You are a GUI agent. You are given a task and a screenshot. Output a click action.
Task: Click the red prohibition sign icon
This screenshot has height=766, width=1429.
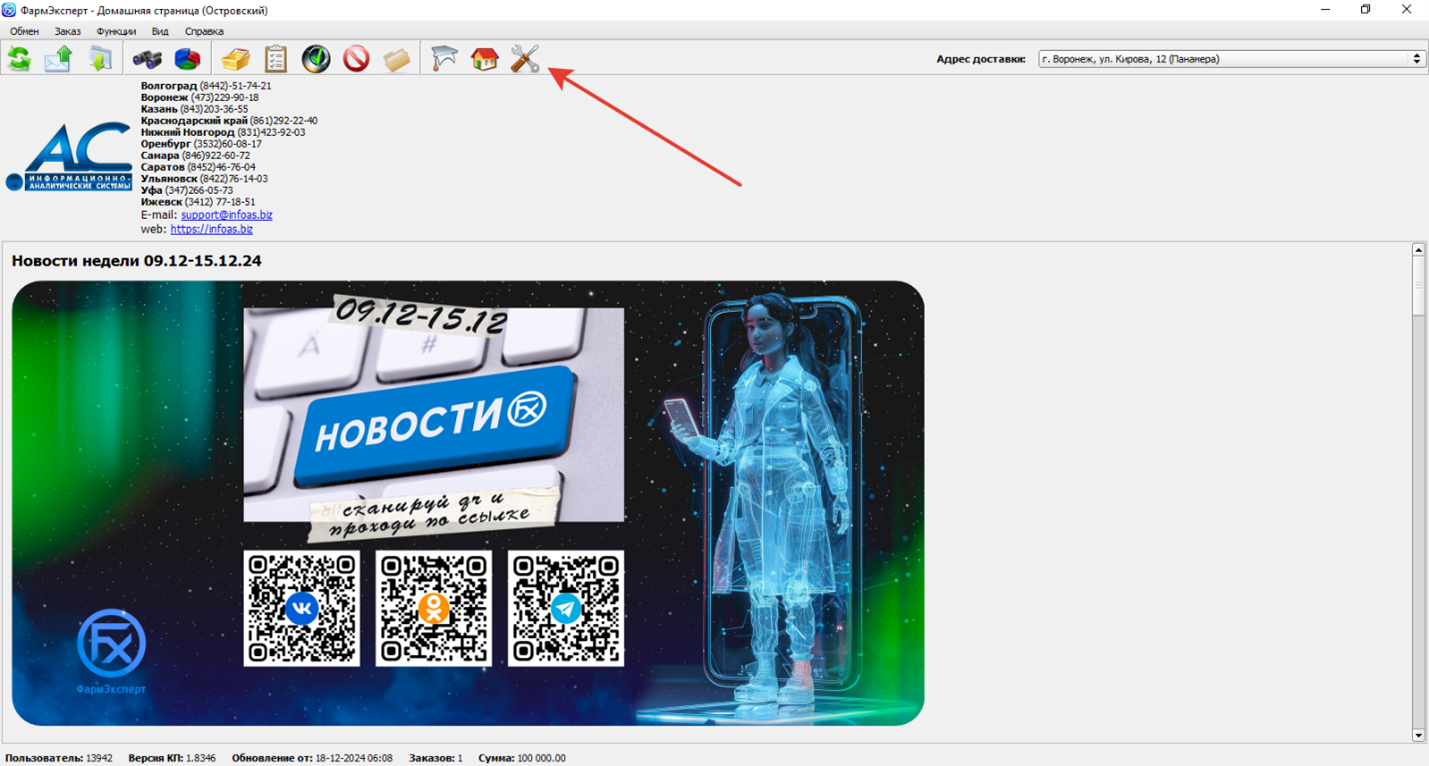356,59
